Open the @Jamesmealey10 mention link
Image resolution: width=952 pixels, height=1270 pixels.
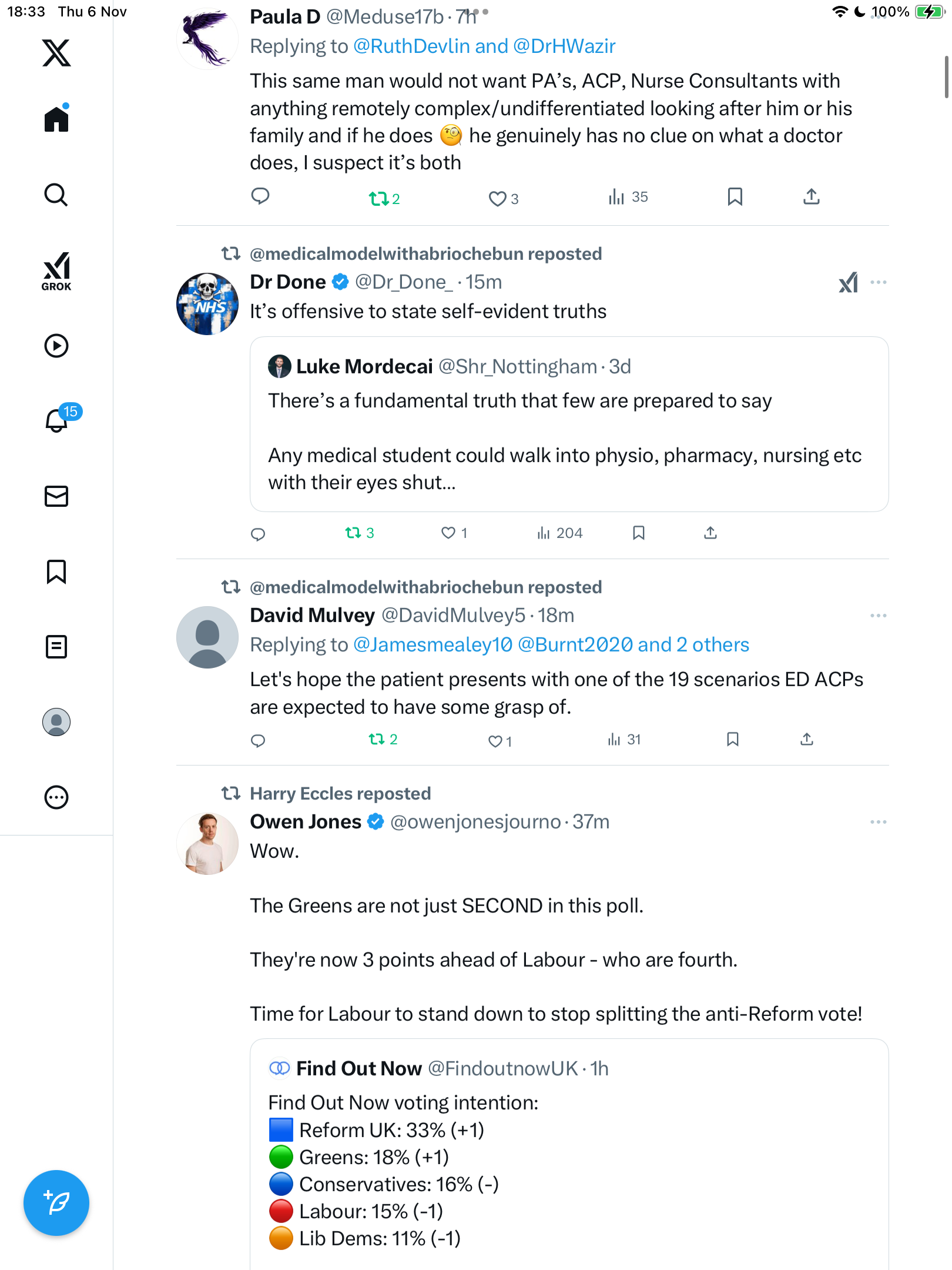tap(433, 645)
